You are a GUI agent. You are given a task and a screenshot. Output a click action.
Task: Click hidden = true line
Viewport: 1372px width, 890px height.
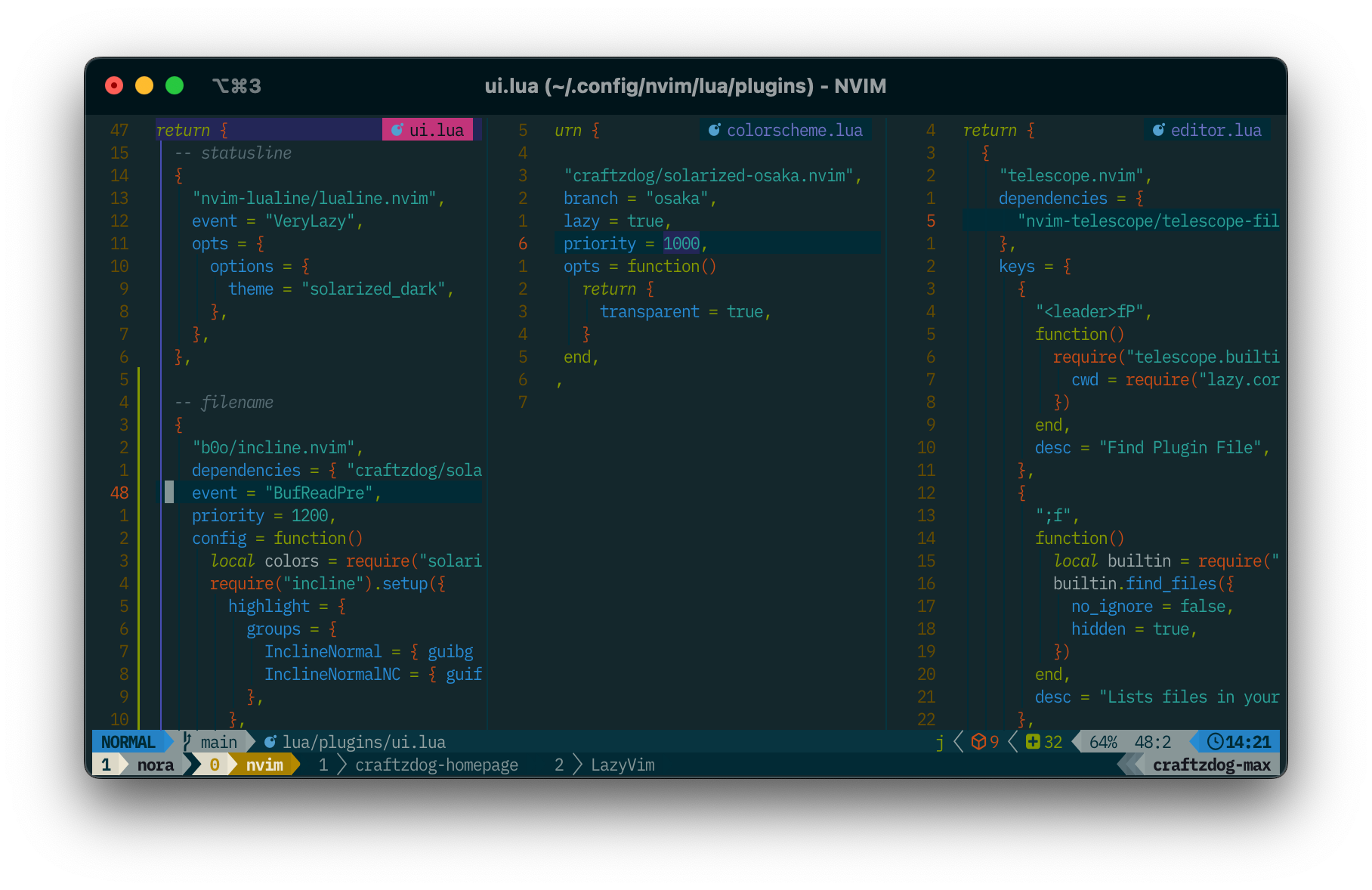click(x=1134, y=629)
